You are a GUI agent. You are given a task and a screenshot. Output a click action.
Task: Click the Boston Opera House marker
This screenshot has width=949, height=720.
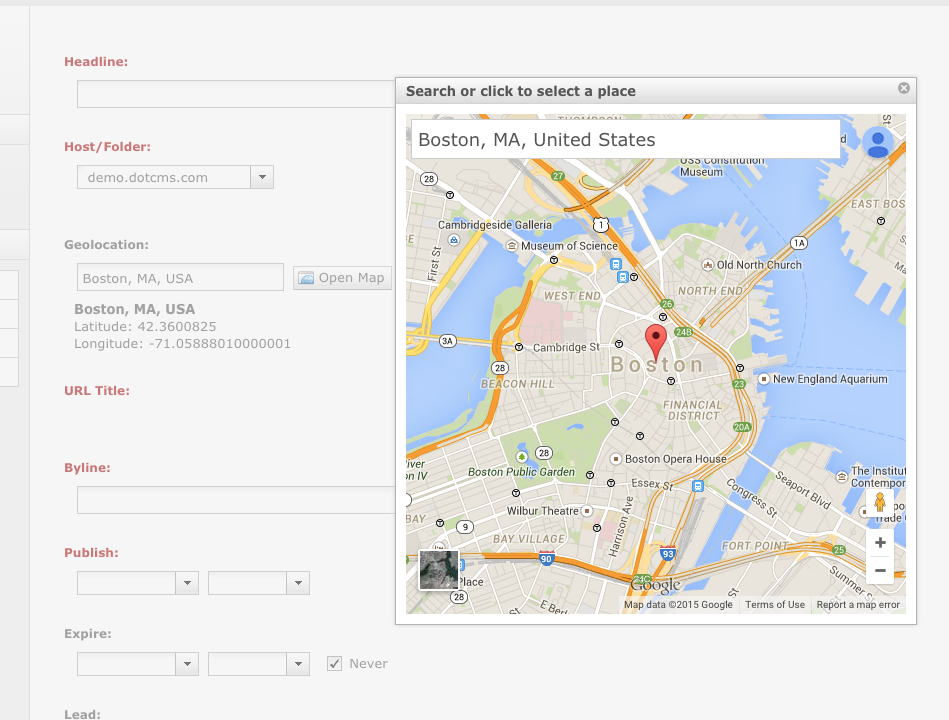click(x=616, y=459)
